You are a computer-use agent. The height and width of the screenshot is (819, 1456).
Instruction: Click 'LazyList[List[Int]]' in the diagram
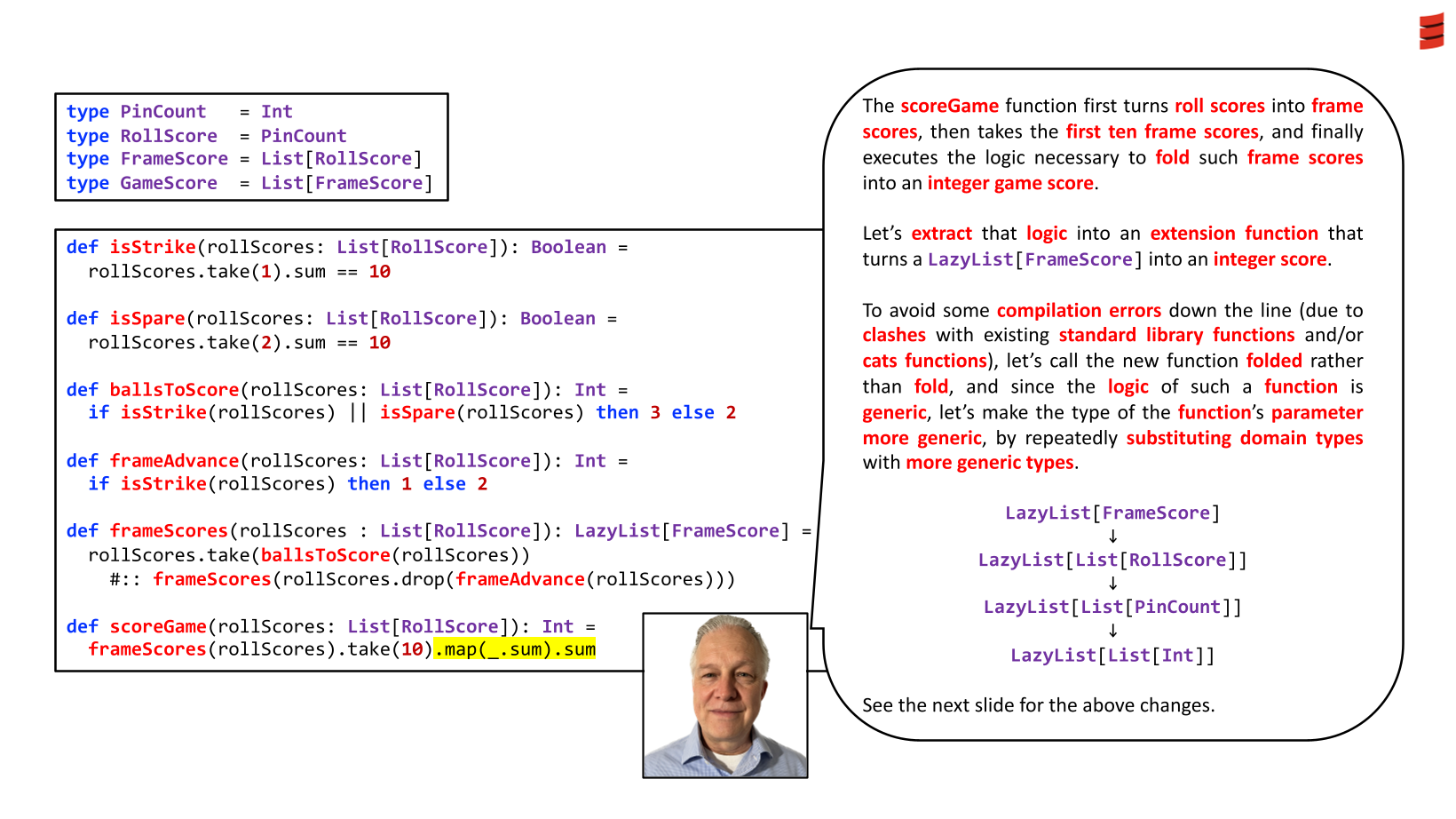pos(1112,656)
